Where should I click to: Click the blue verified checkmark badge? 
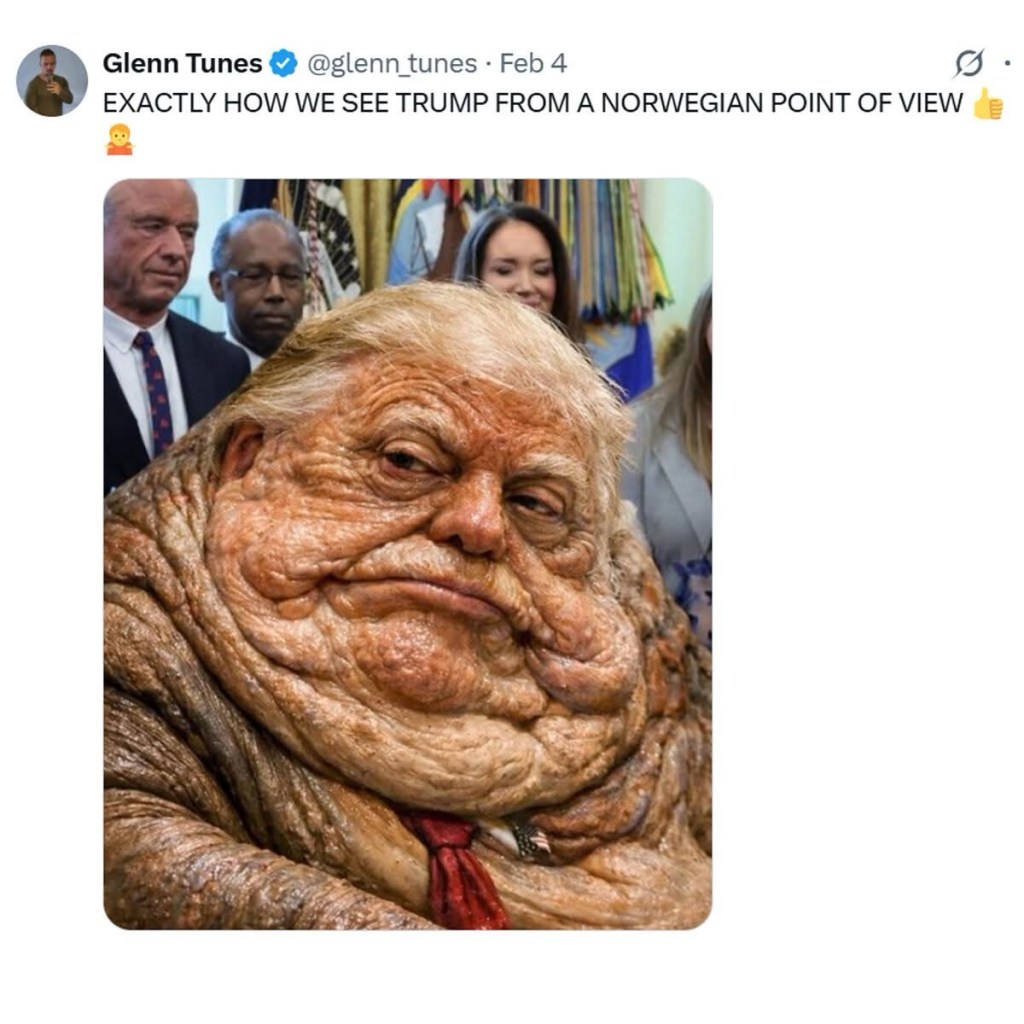click(x=283, y=63)
